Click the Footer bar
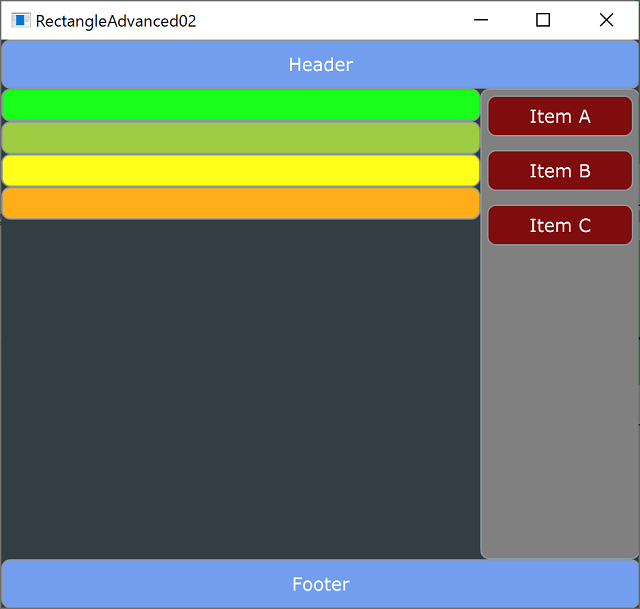The width and height of the screenshot is (640, 609). coord(320,584)
